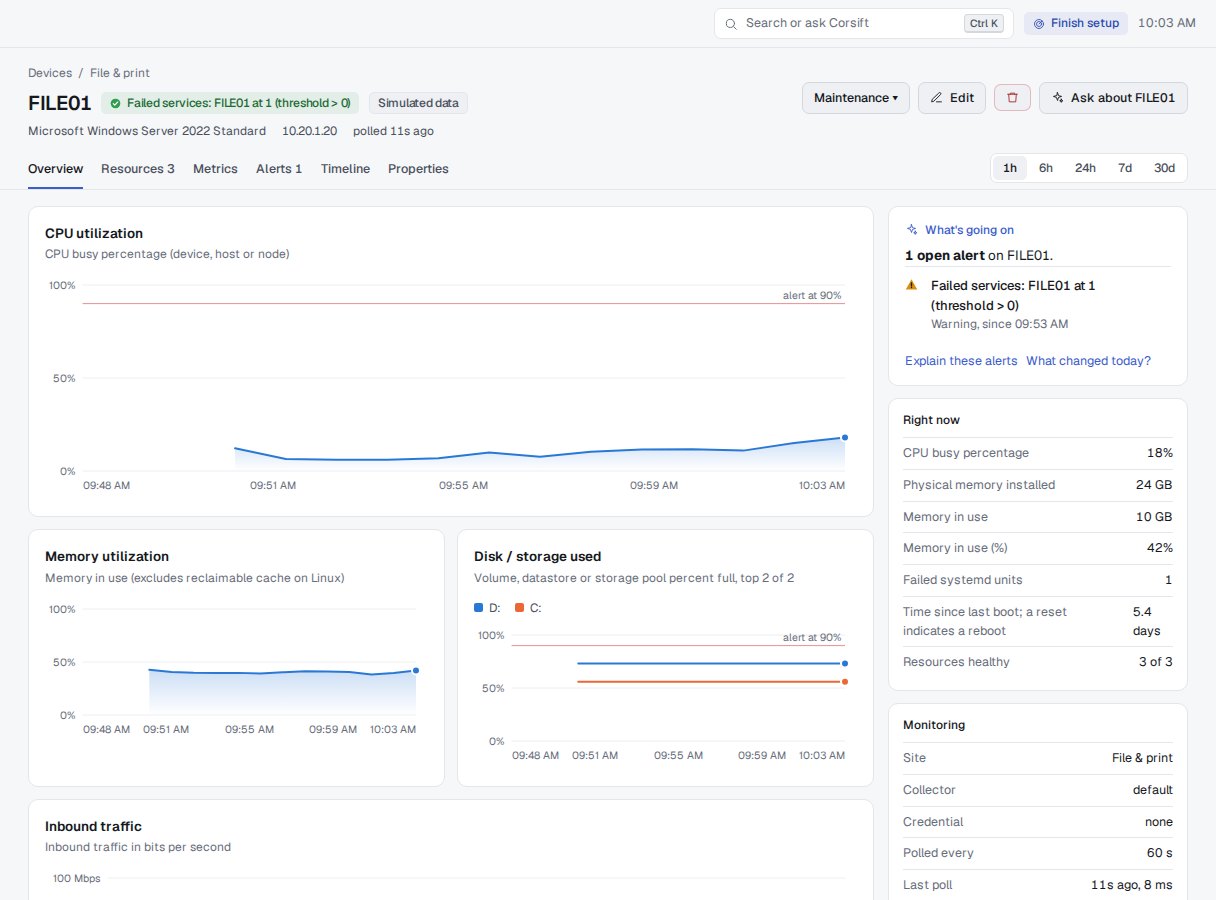Image resolution: width=1216 pixels, height=900 pixels.
Task: Click the CPU chart alert at 90% label
Action: (x=812, y=296)
